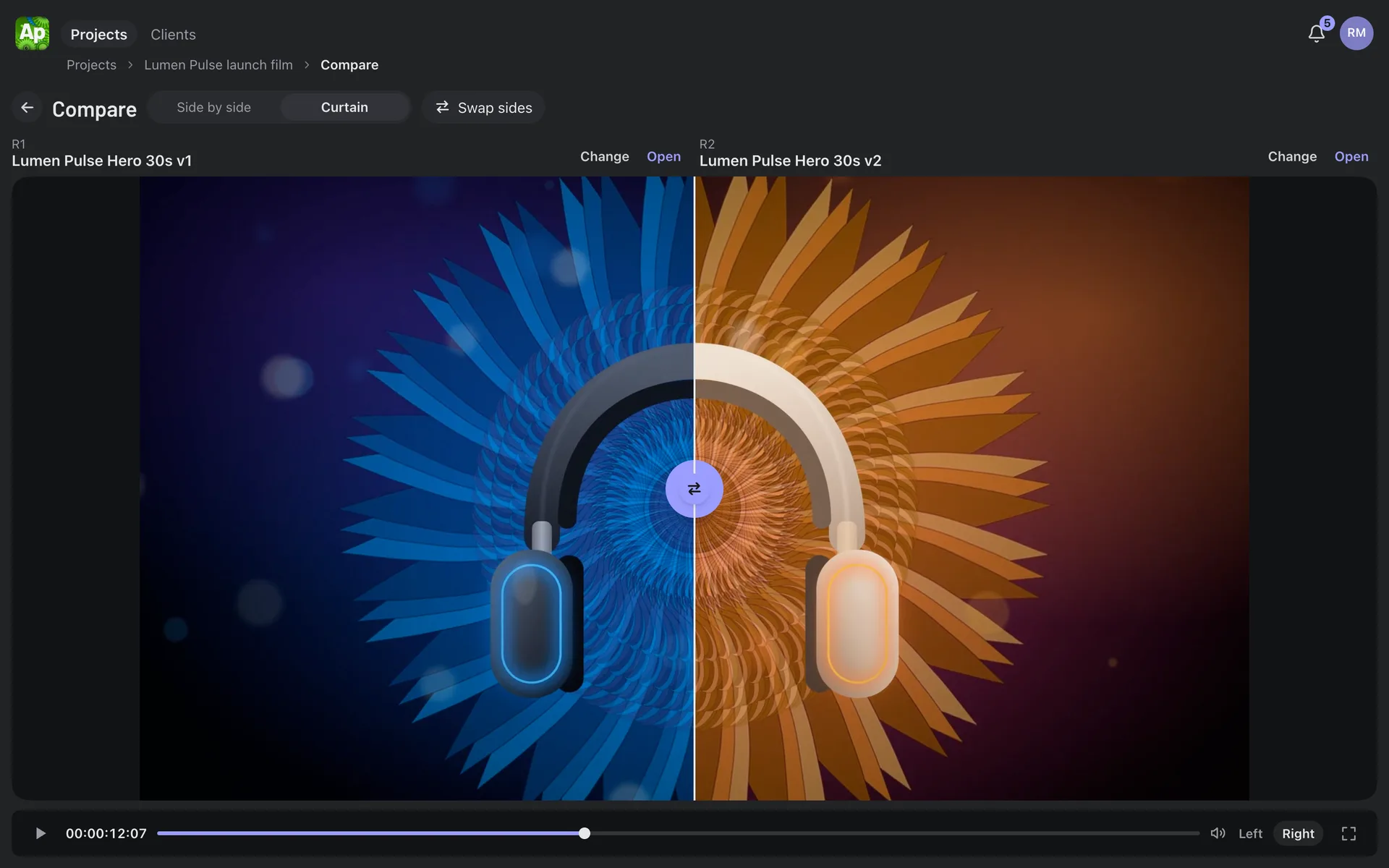Screen dimensions: 1389x868
Task: Click Swap sides button
Action: point(483,108)
